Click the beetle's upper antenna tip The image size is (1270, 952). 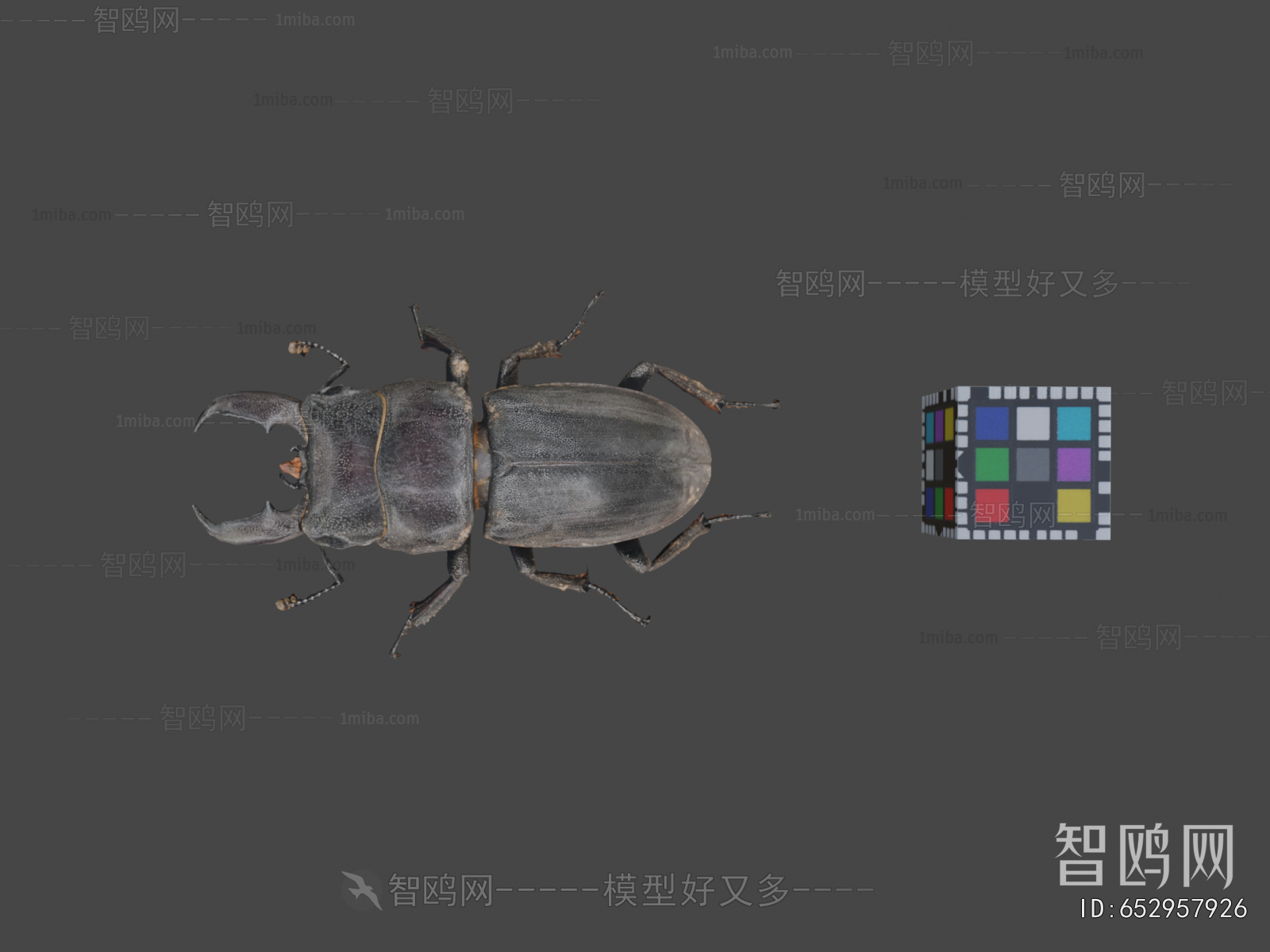coord(298,347)
